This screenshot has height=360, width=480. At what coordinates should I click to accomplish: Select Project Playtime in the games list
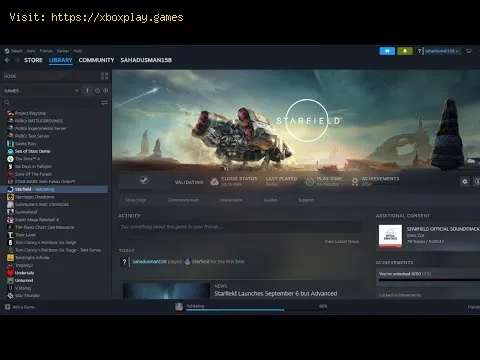pos(30,113)
